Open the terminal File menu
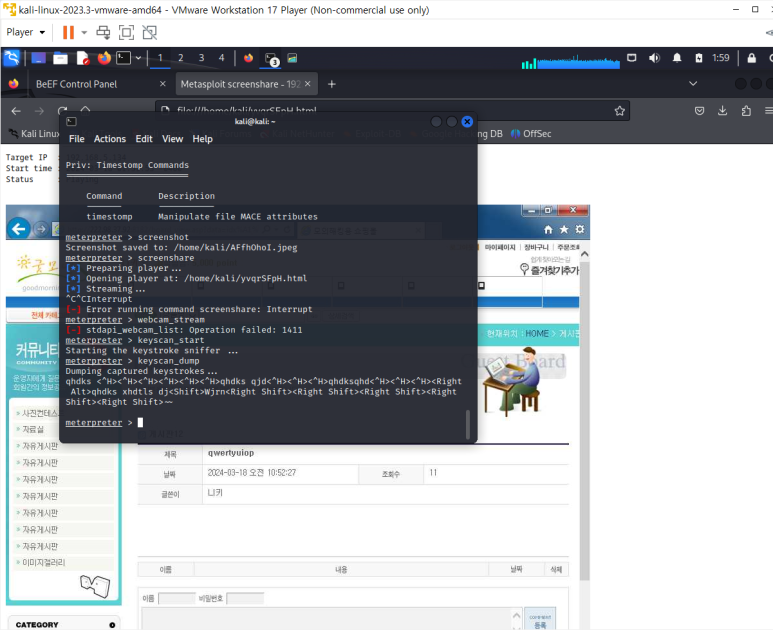Image resolution: width=773 pixels, height=630 pixels. coord(76,139)
